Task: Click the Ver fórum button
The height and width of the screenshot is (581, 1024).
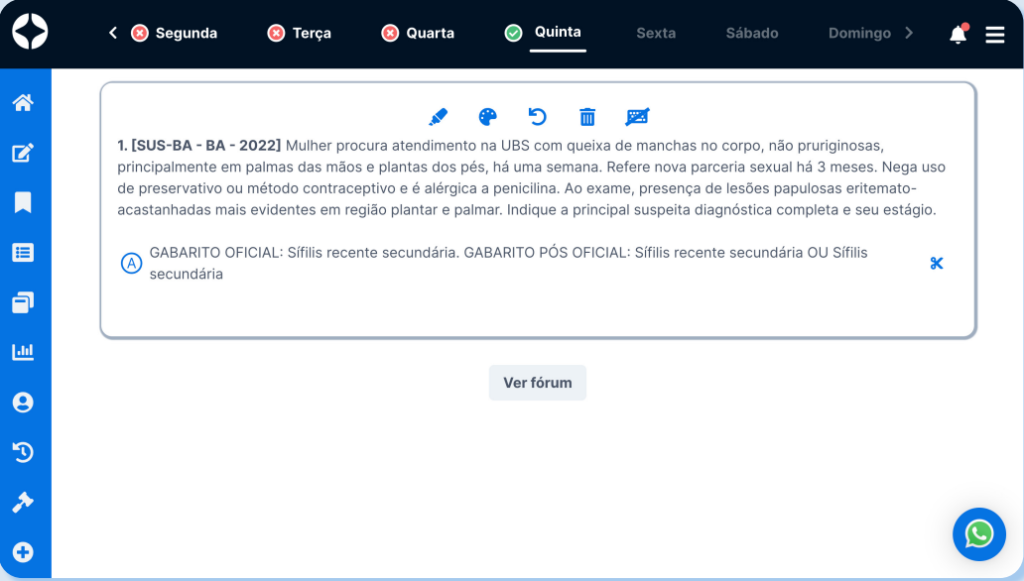Action: tap(537, 383)
